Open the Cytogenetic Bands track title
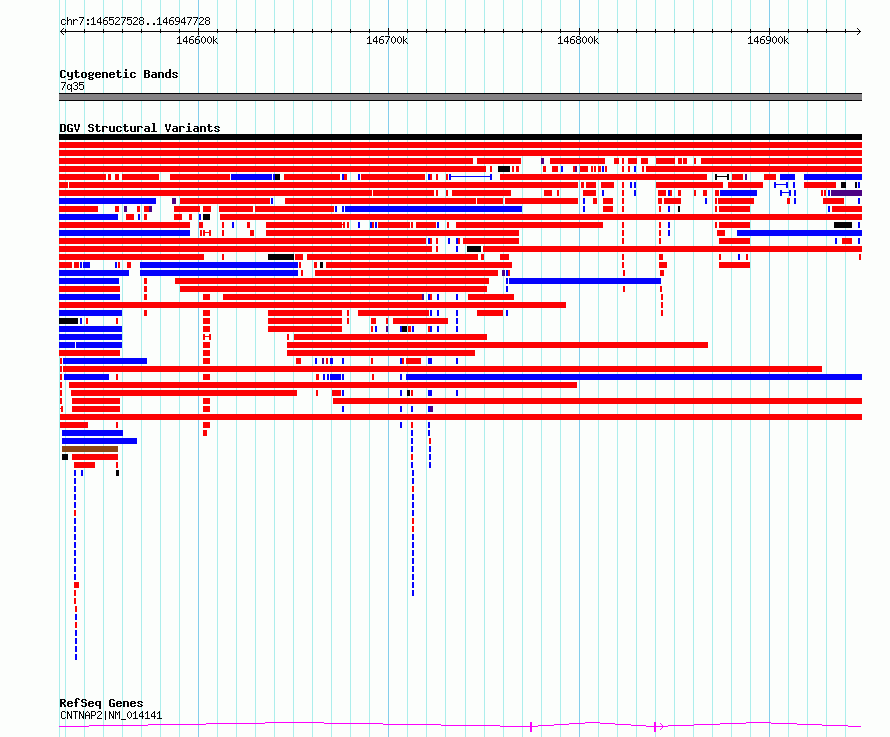Viewport: 890px width, 737px height. (119, 74)
